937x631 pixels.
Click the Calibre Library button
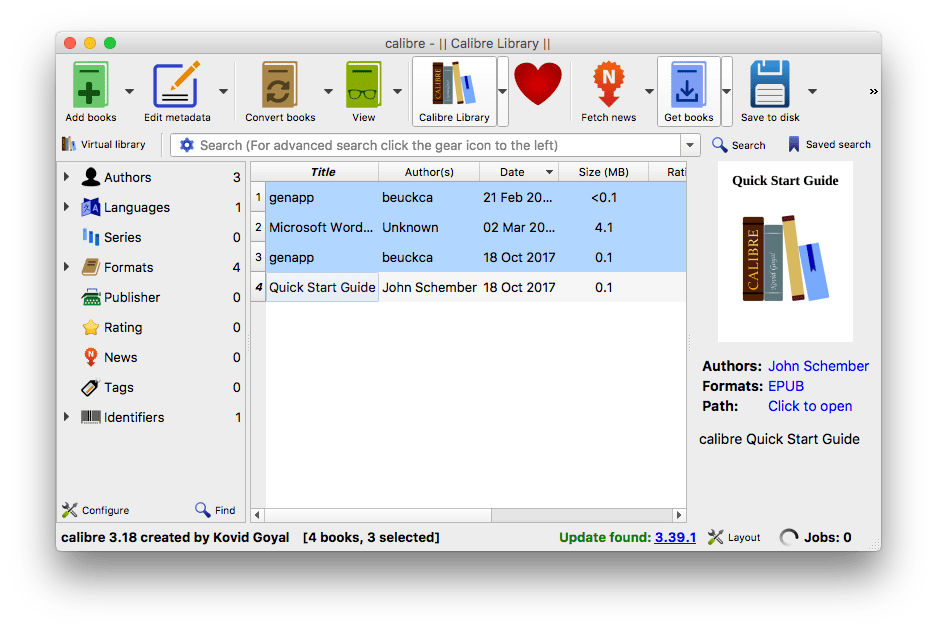click(454, 91)
